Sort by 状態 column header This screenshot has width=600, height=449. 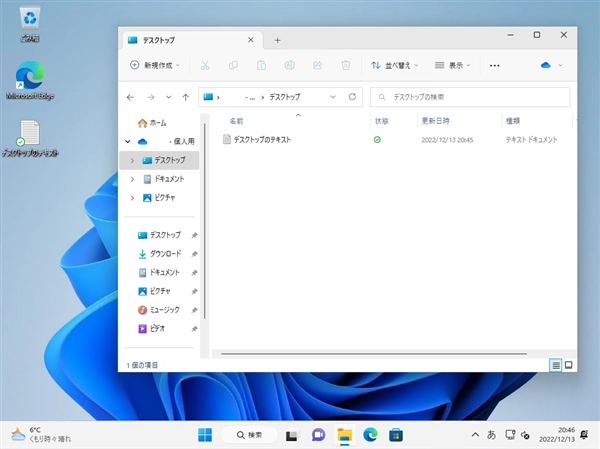[x=382, y=121]
